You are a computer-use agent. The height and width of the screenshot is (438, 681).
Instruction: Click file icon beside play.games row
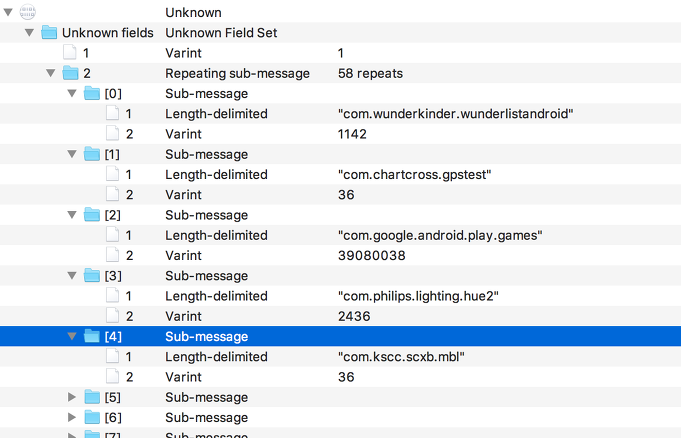click(x=112, y=235)
